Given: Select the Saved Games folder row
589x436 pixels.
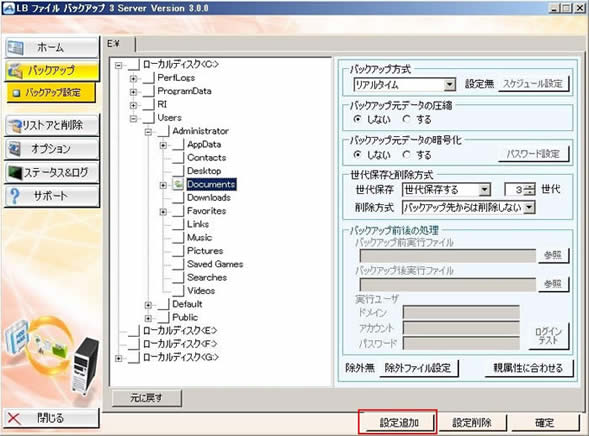Looking at the screenshot, I should click(x=215, y=264).
